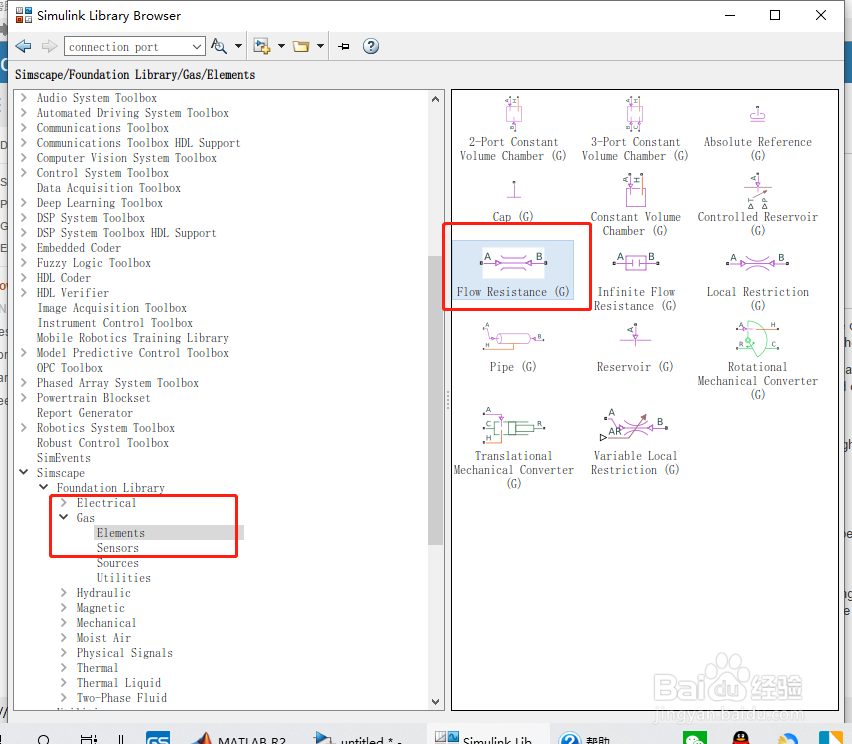Select the Variable Local Restriction (G) block
The image size is (852, 744).
click(x=635, y=442)
